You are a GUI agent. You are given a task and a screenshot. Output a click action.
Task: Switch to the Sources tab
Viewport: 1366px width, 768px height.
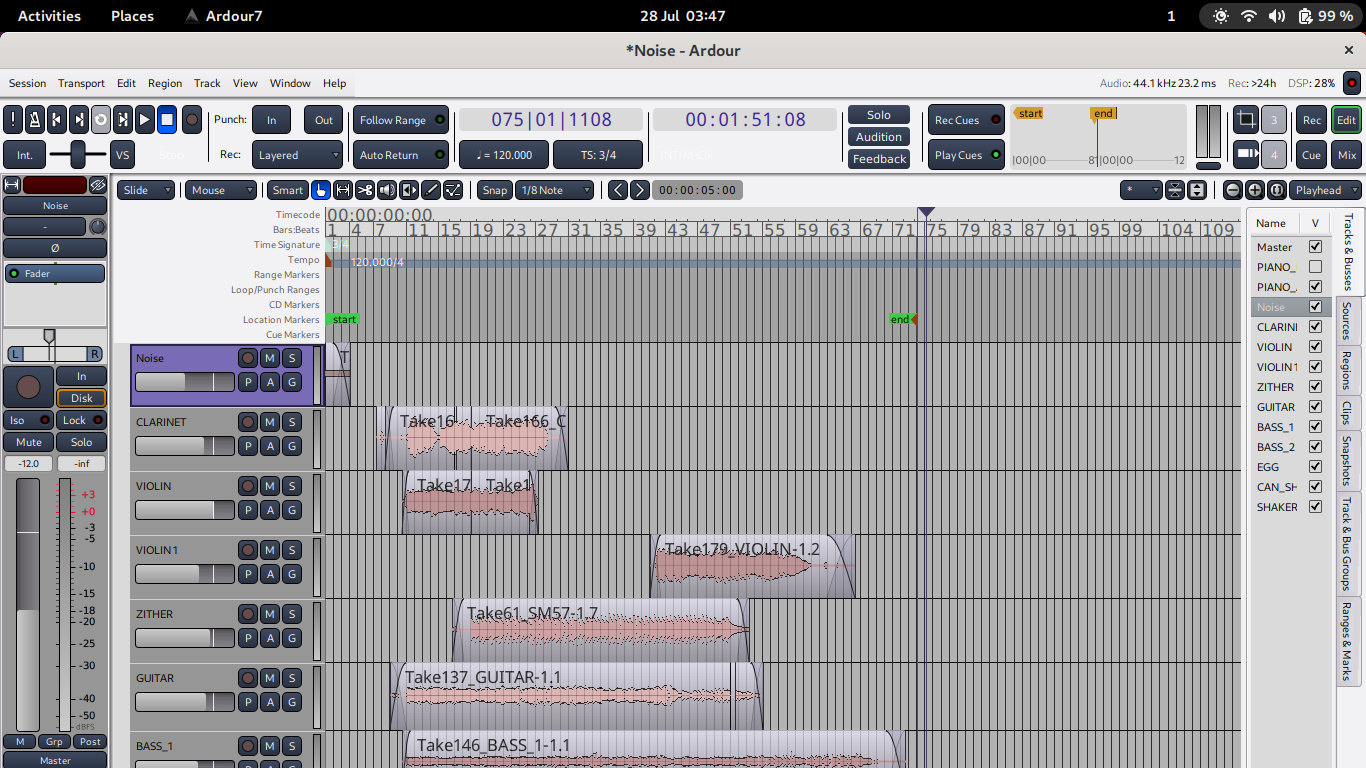click(x=1347, y=320)
